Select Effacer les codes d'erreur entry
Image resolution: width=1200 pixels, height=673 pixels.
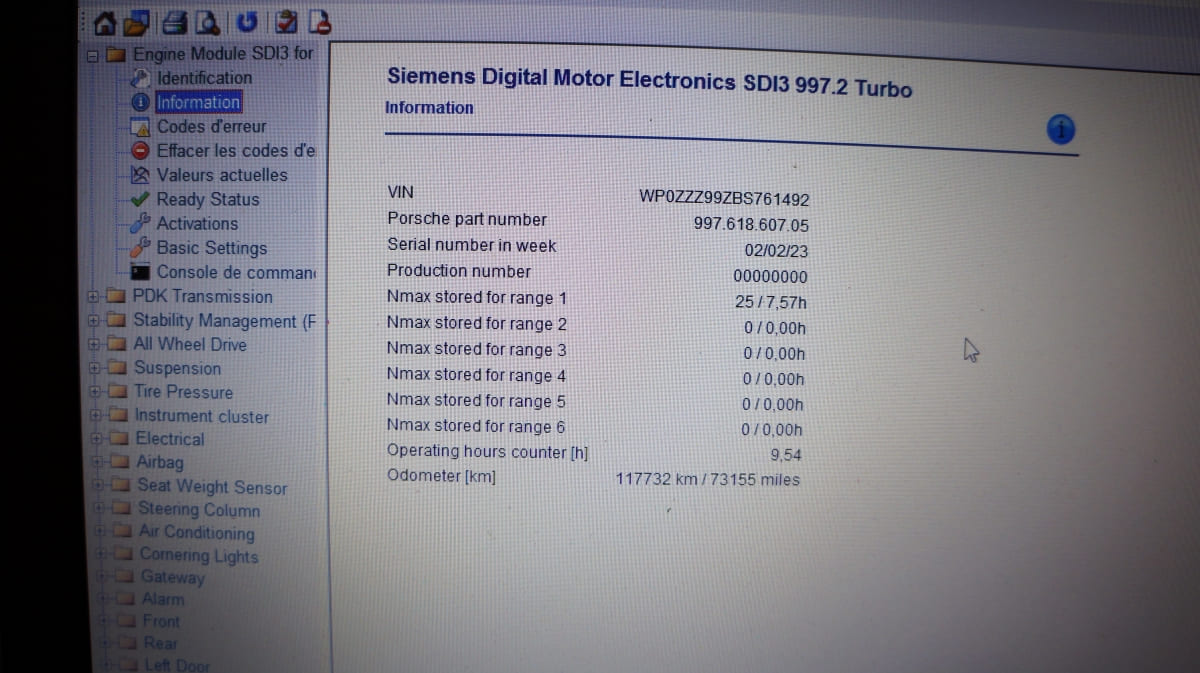[x=235, y=151]
